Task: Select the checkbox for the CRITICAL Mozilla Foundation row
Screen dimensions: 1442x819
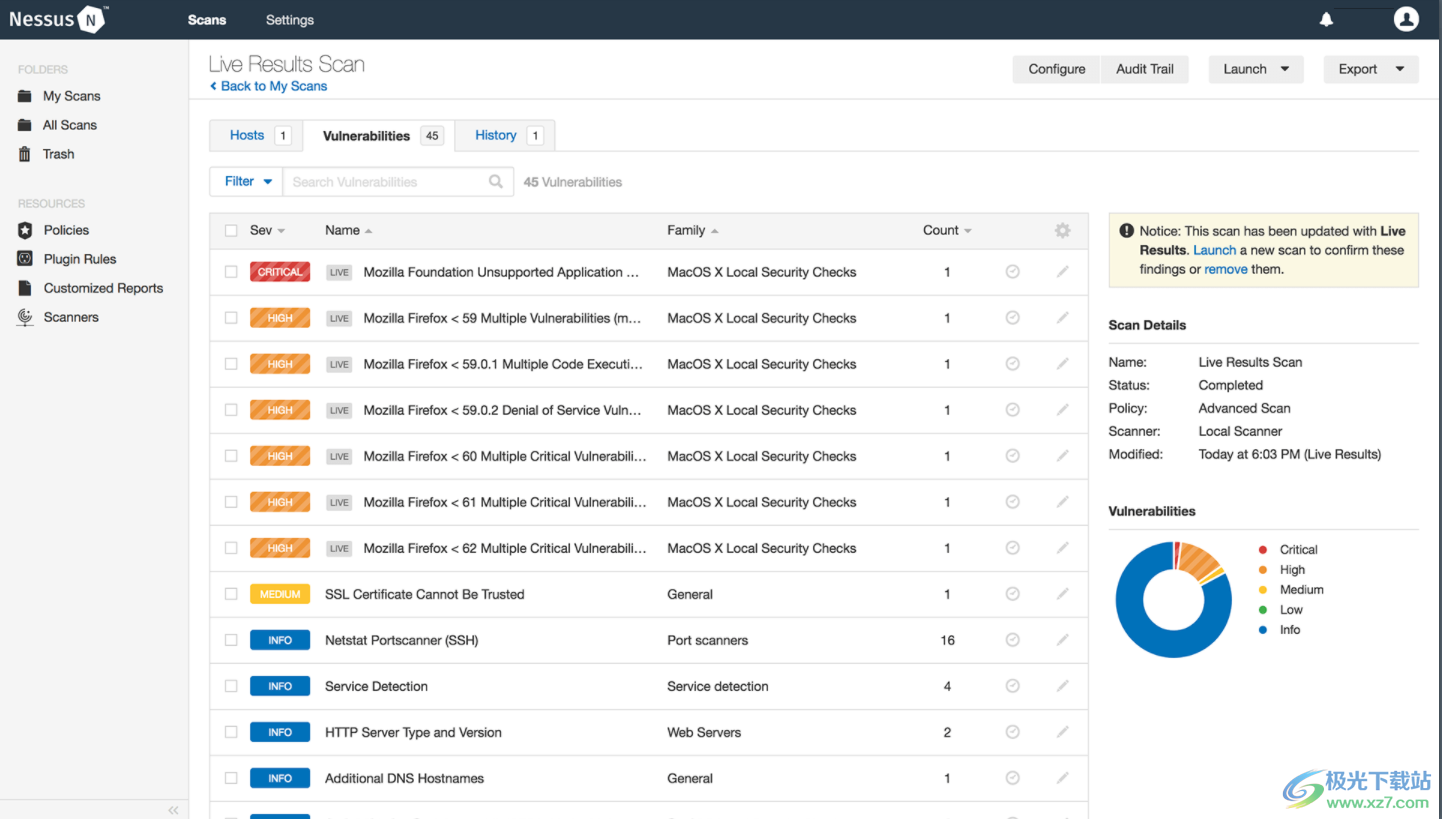Action: pos(231,272)
